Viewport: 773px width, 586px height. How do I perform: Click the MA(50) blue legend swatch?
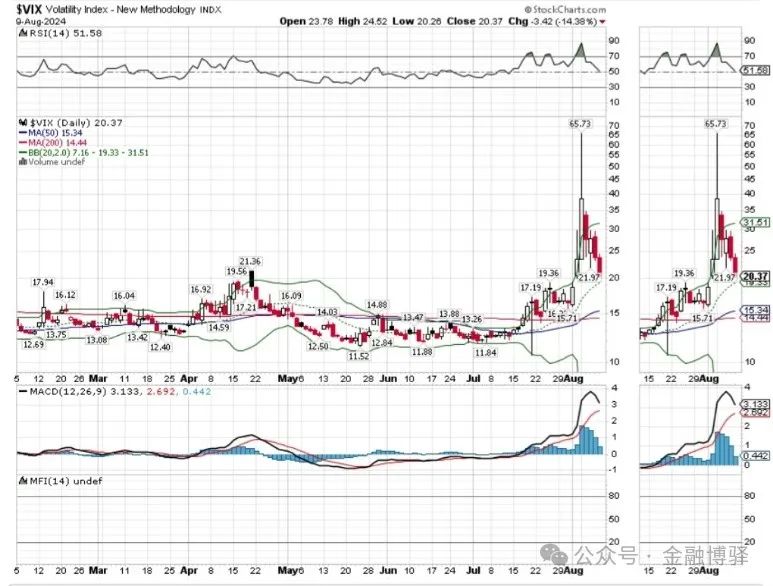23,133
